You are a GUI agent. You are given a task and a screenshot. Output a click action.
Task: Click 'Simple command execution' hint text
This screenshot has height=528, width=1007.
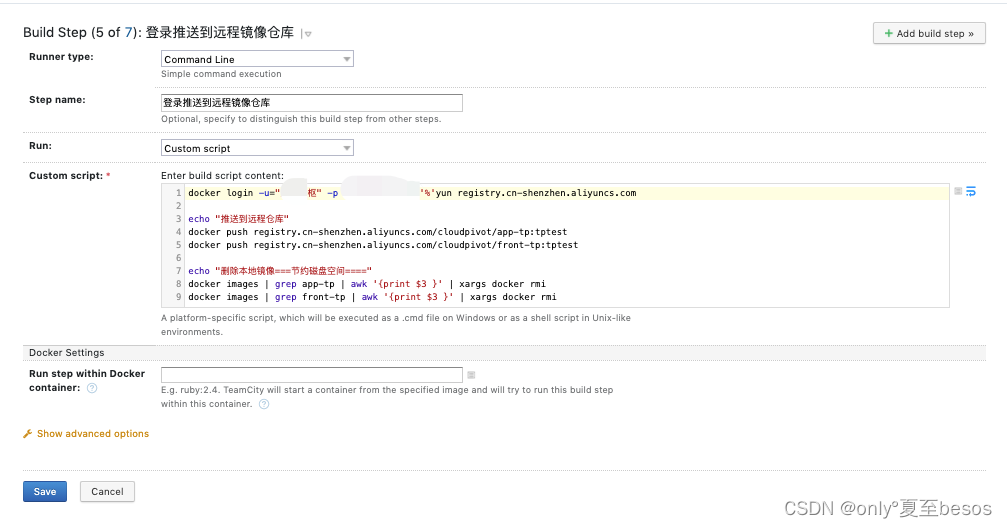[221, 74]
